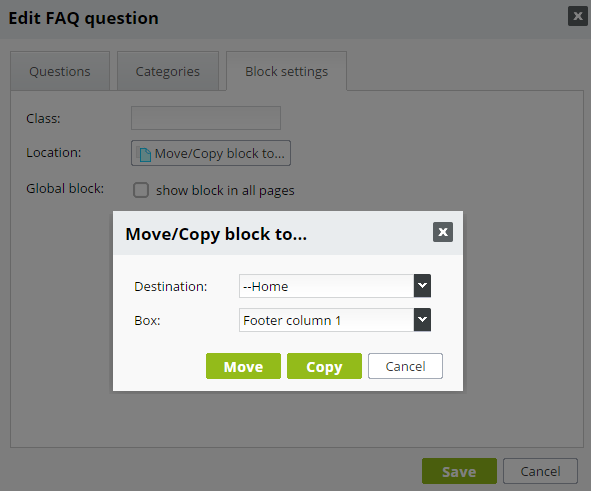Viewport: 591px width, 491px height.
Task: Click the show block in all pages label
Action: pyautogui.click(x=225, y=190)
